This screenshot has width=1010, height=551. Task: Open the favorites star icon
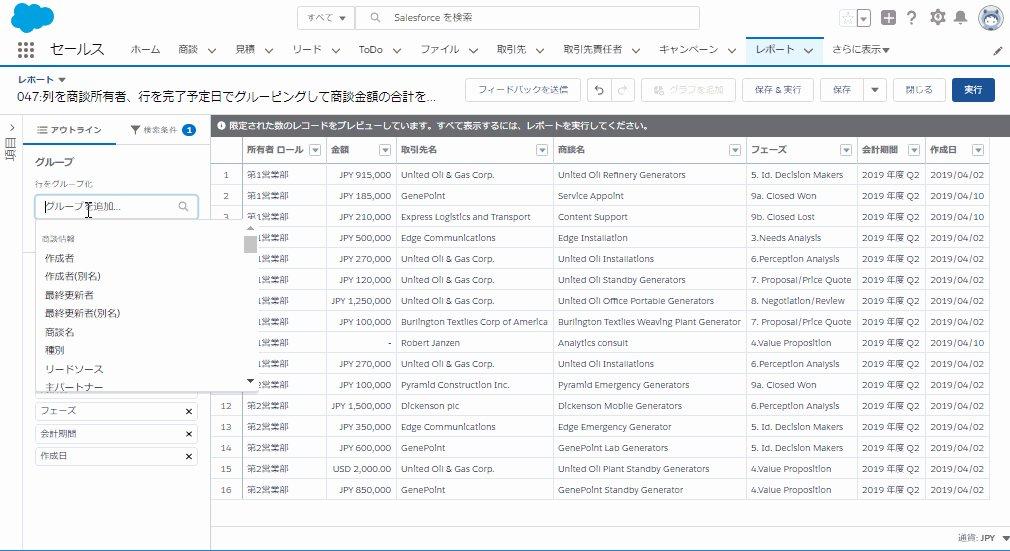click(848, 18)
